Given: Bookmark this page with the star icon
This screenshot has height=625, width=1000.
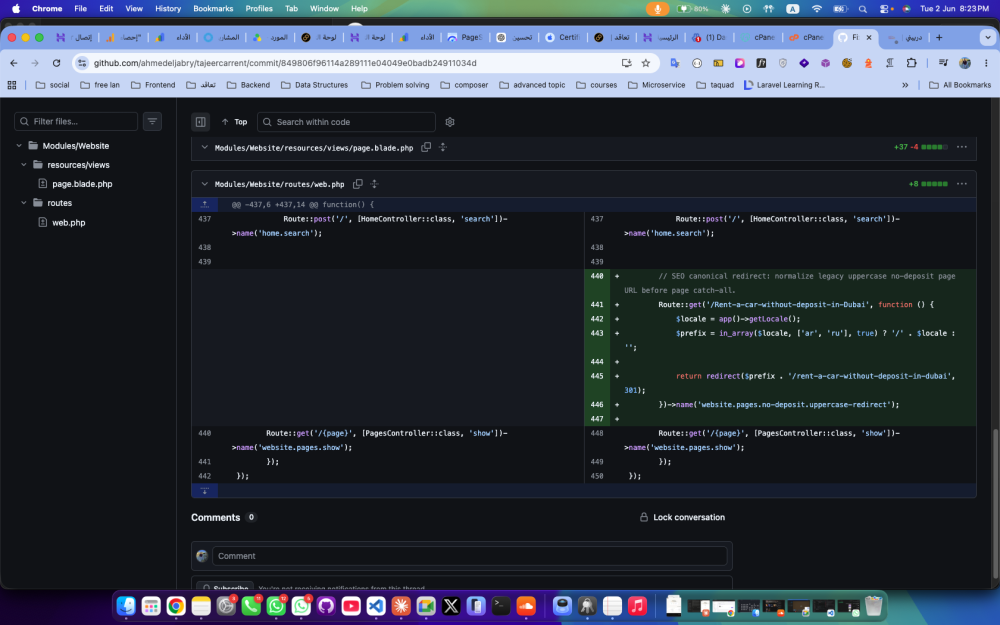Looking at the screenshot, I should [x=645, y=63].
